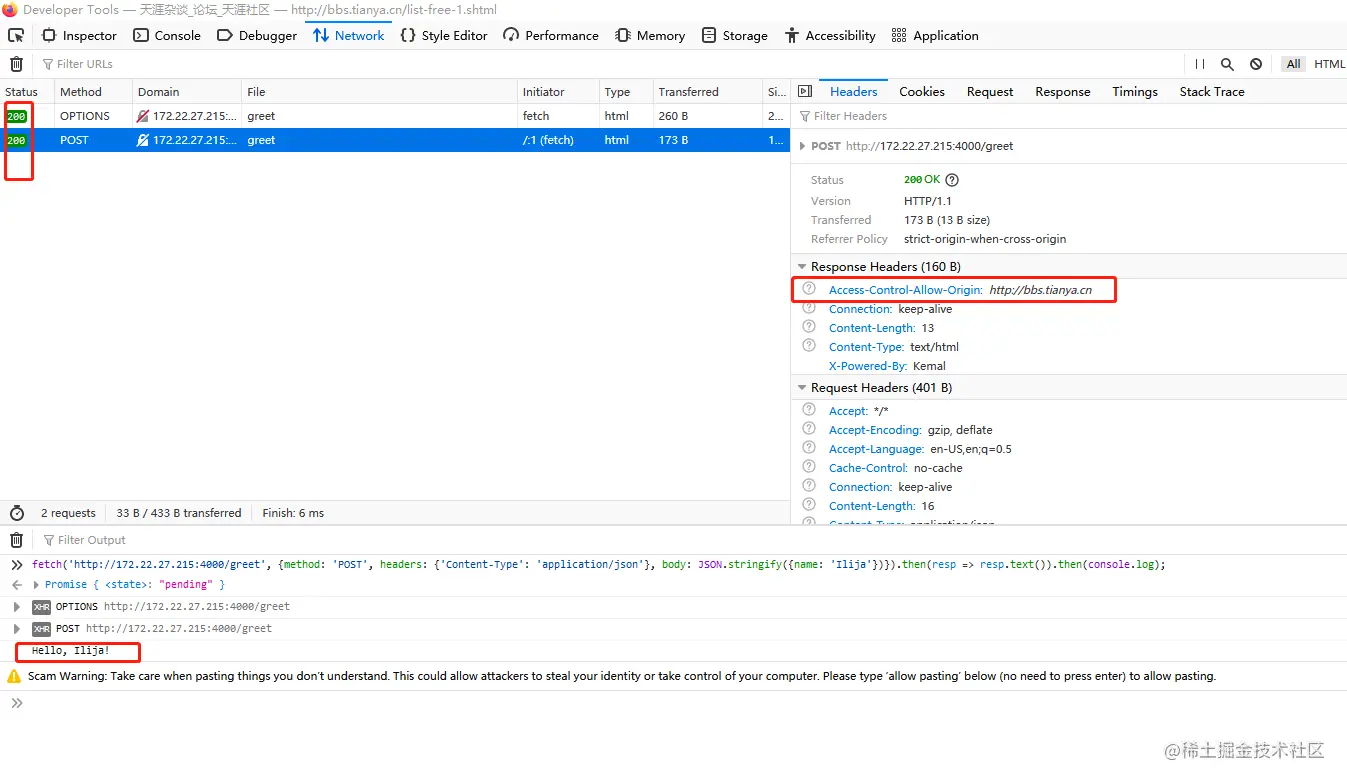Clear the network request list with trash icon
1347x782 pixels.
[x=16, y=64]
